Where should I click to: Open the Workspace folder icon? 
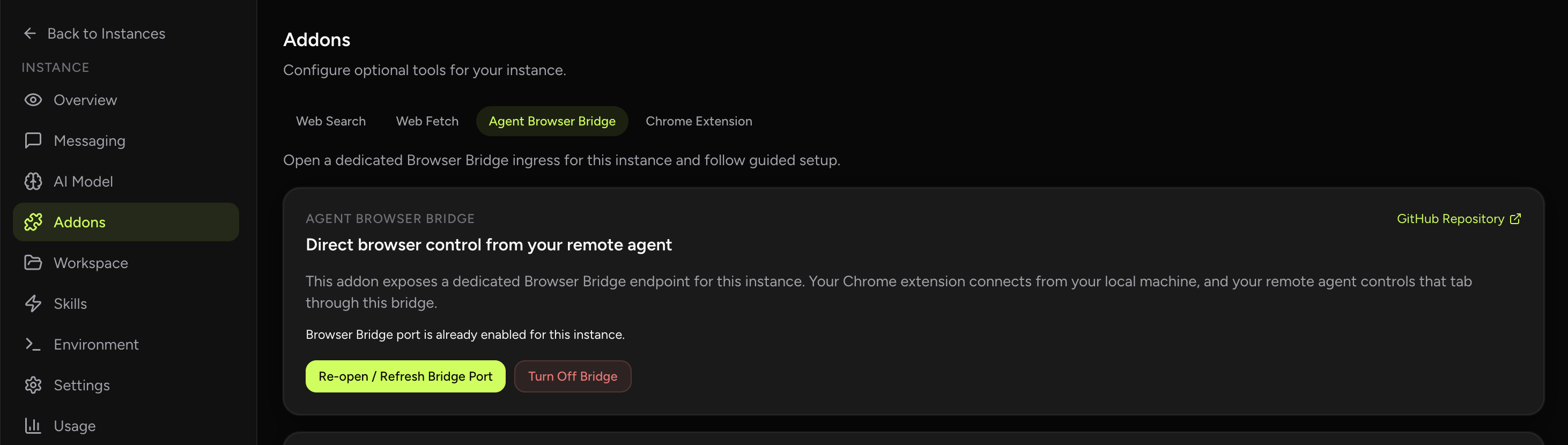(33, 262)
